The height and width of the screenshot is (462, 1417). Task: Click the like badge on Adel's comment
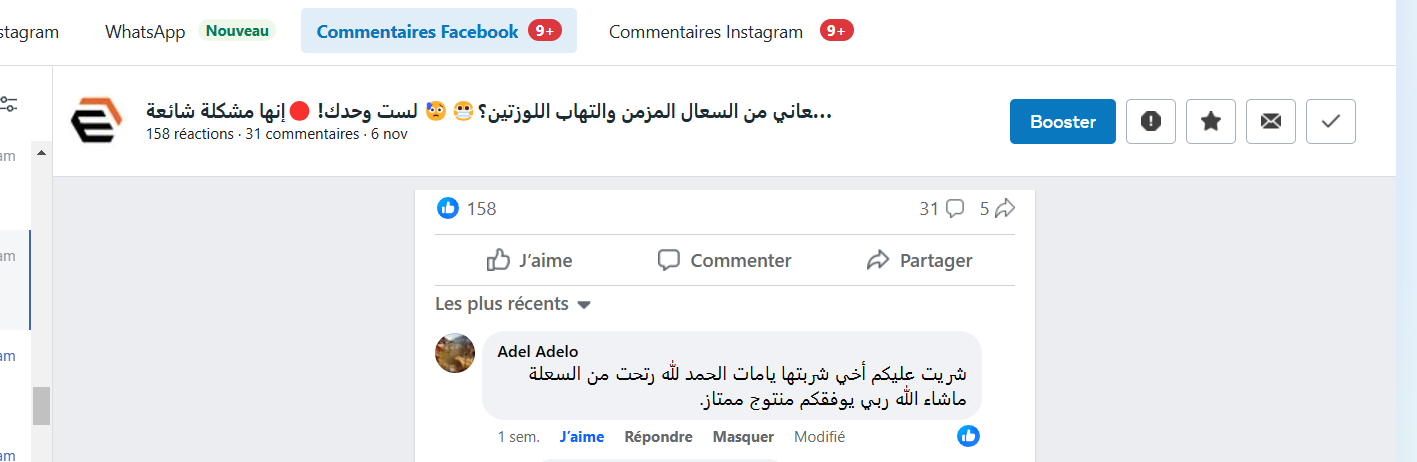click(968, 436)
